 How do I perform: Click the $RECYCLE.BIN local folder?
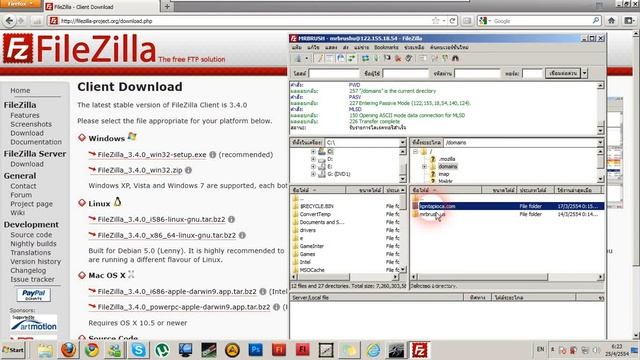(317, 206)
